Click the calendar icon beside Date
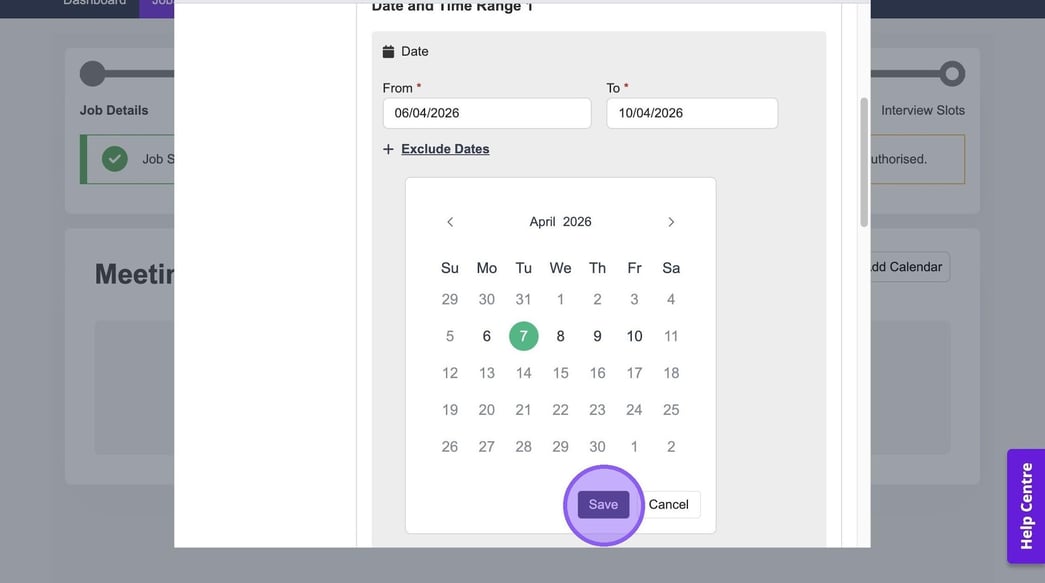This screenshot has width=1045, height=583. tap(388, 52)
